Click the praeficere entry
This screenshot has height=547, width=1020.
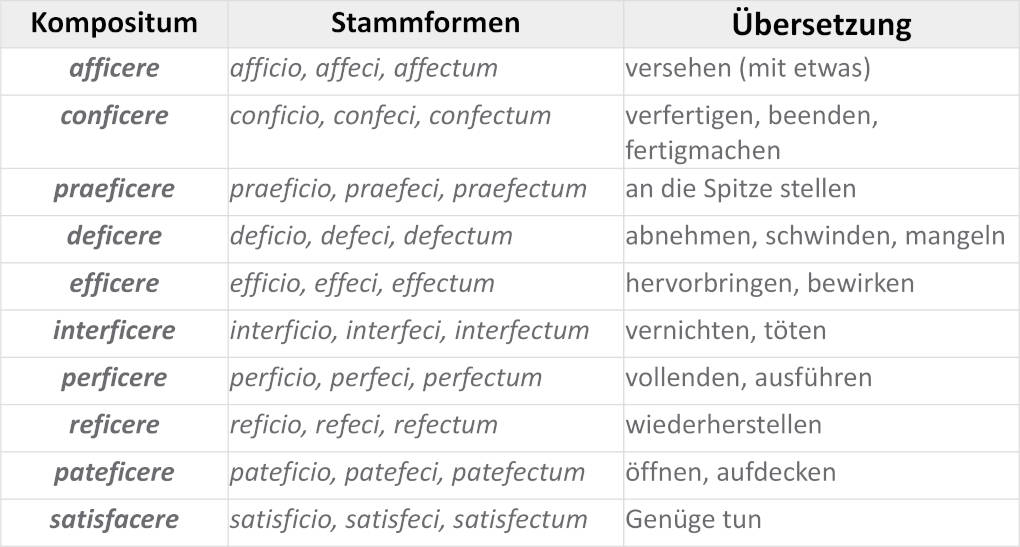(114, 189)
